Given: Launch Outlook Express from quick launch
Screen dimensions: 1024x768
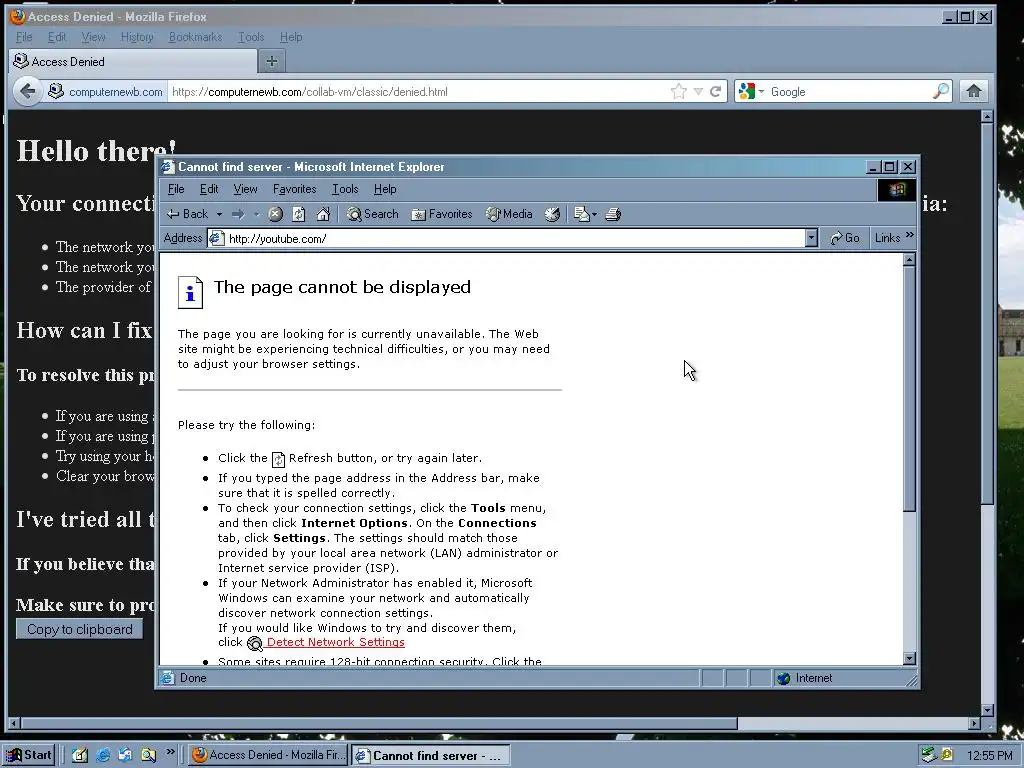Looking at the screenshot, I should (125, 756).
